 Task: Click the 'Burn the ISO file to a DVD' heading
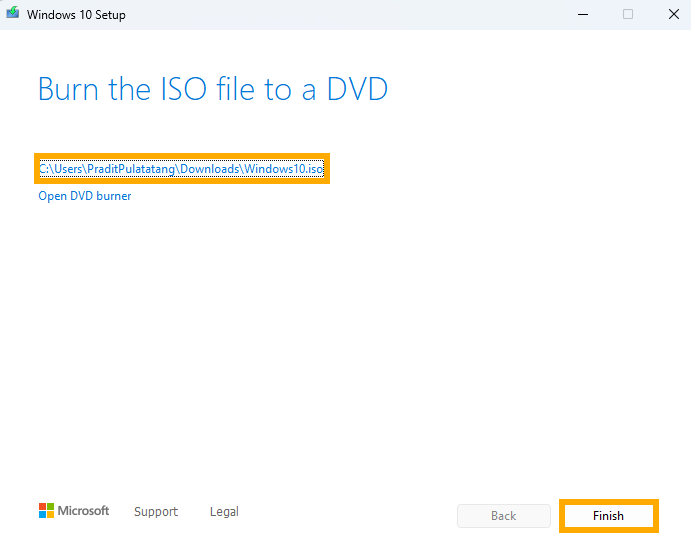click(213, 89)
